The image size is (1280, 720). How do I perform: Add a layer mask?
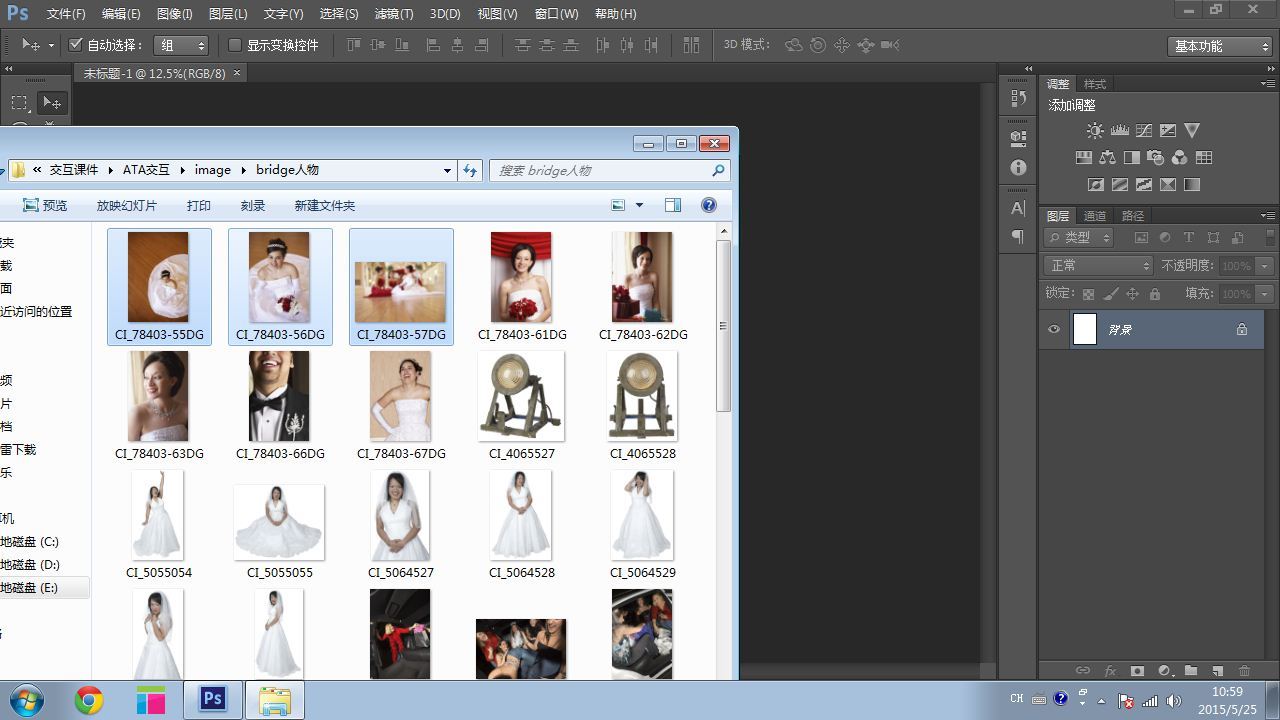point(1137,671)
